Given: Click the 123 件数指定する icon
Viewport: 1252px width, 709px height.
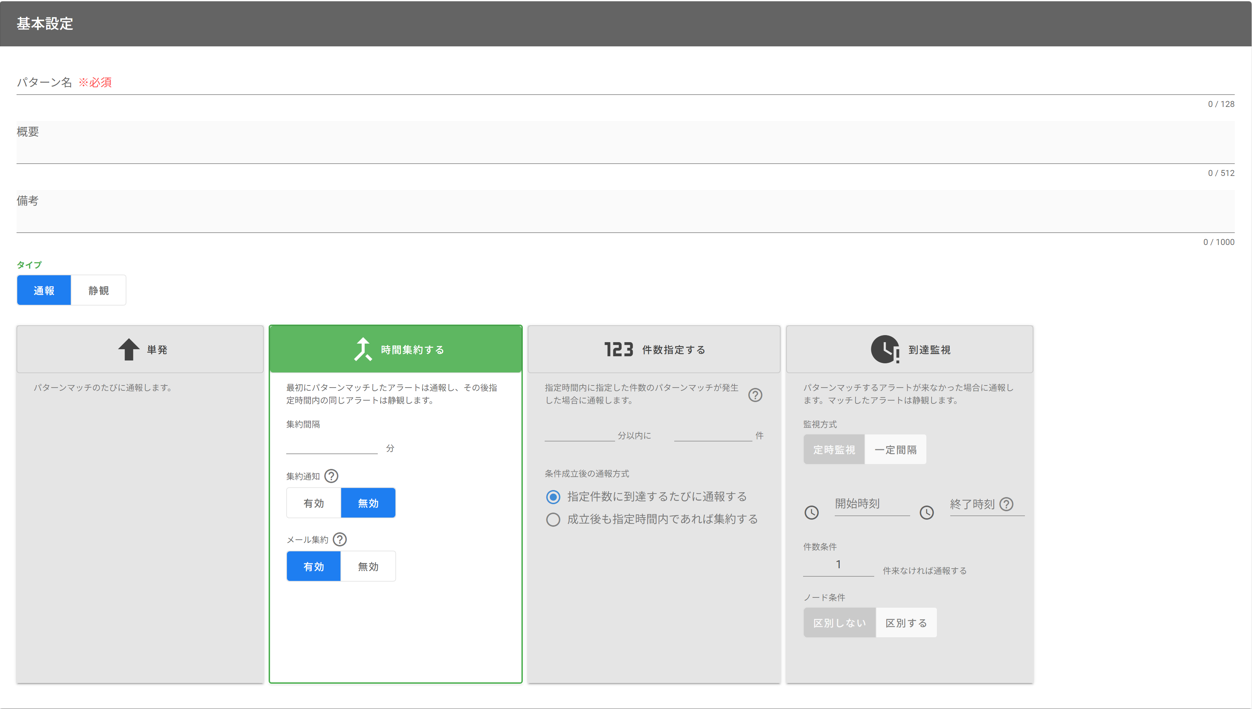Looking at the screenshot, I should point(618,350).
